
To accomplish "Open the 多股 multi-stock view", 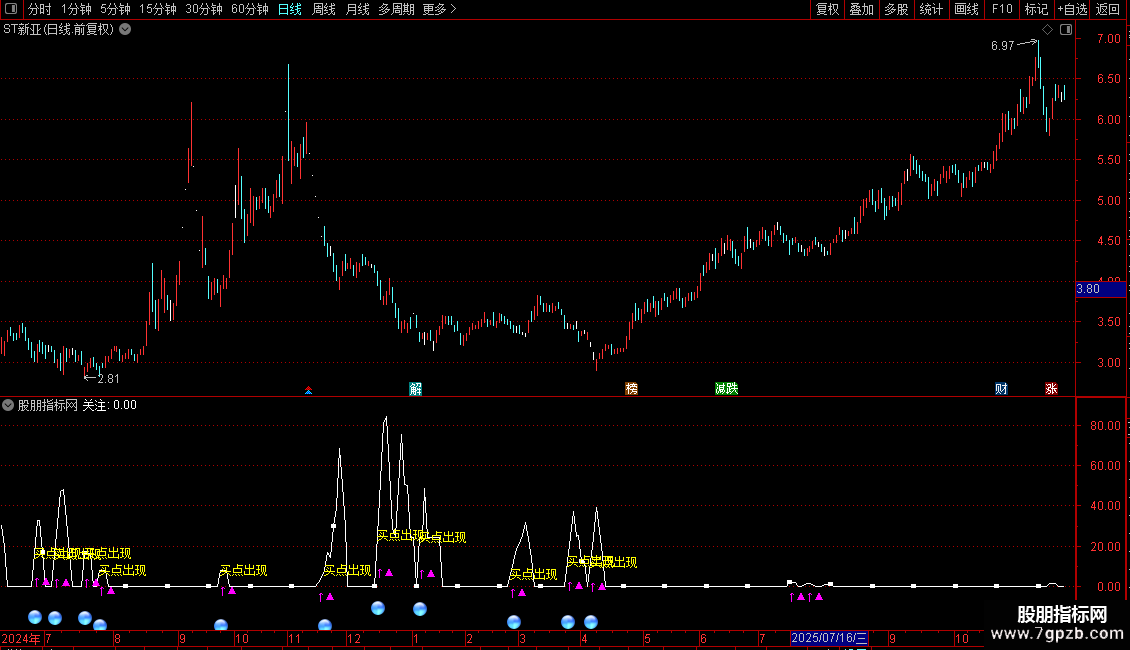I will click(897, 9).
